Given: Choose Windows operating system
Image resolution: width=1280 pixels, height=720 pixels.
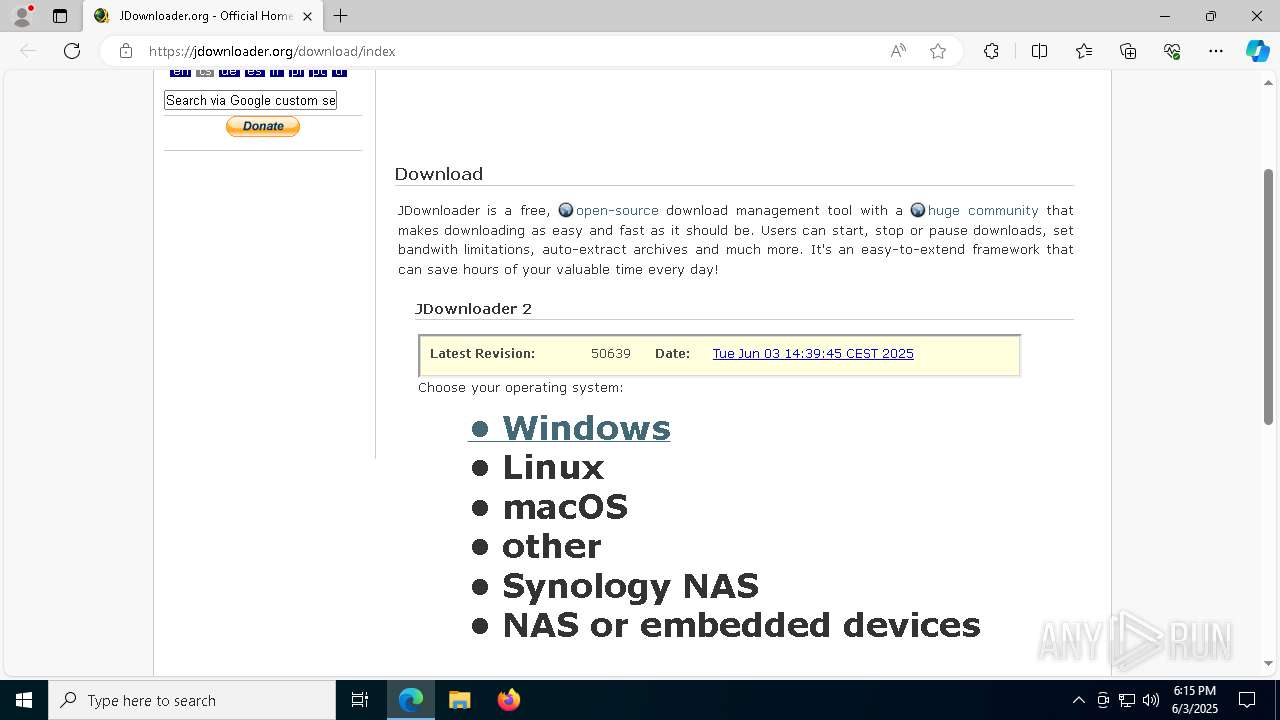Looking at the screenshot, I should click(x=586, y=428).
